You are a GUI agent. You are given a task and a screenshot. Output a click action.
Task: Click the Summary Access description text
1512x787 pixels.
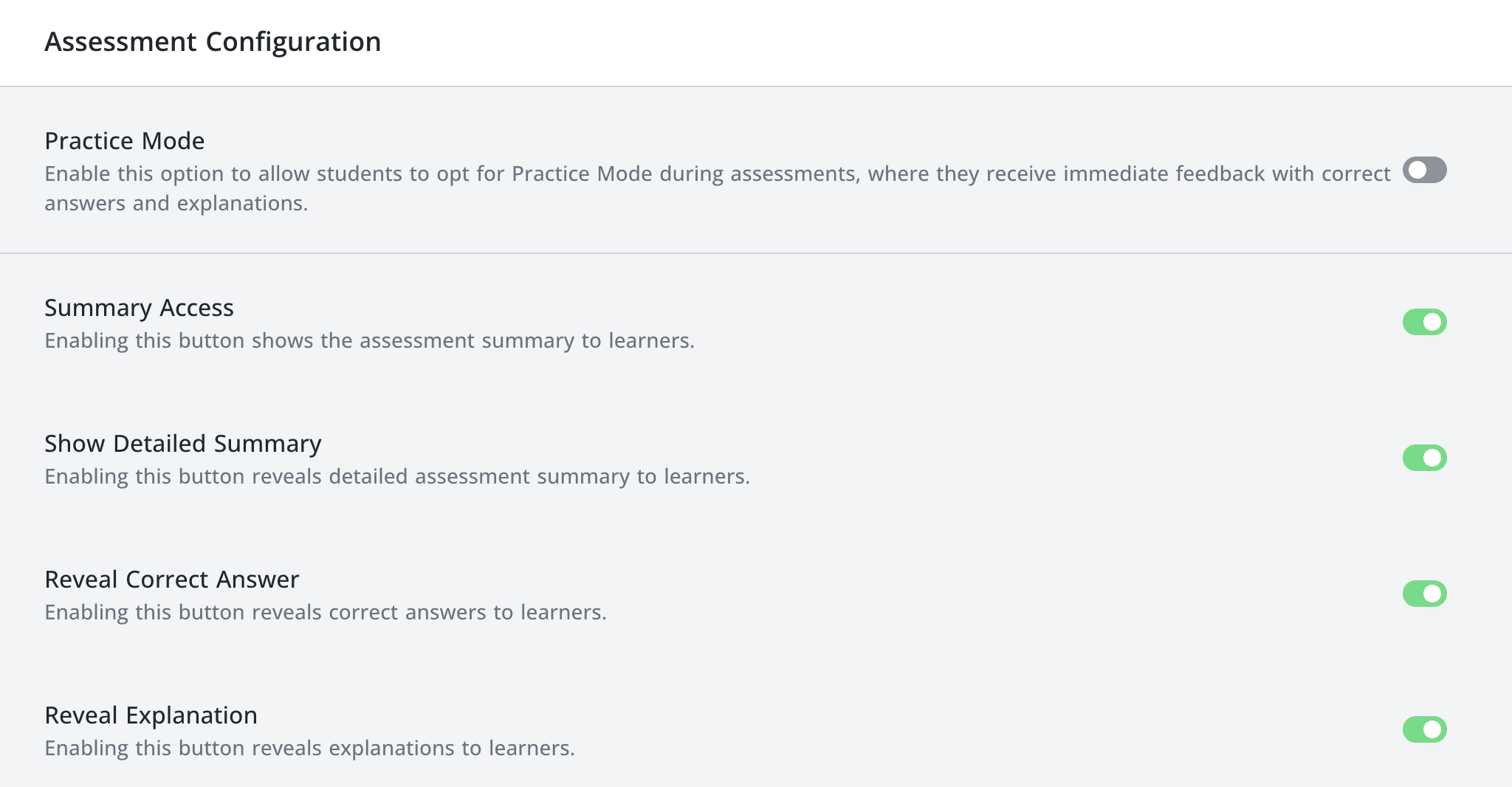(369, 341)
